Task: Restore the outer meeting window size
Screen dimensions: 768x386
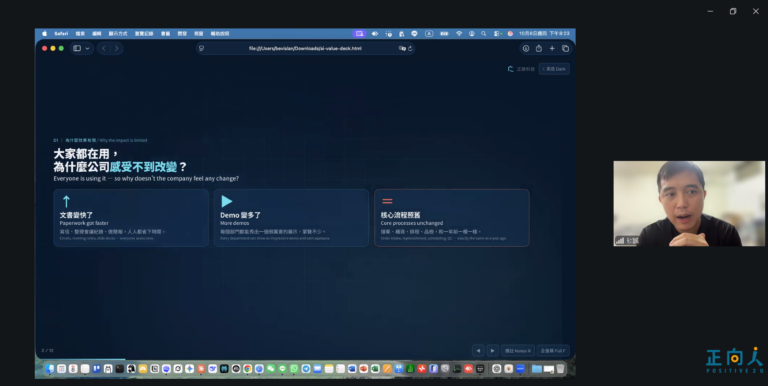Action: coord(733,11)
